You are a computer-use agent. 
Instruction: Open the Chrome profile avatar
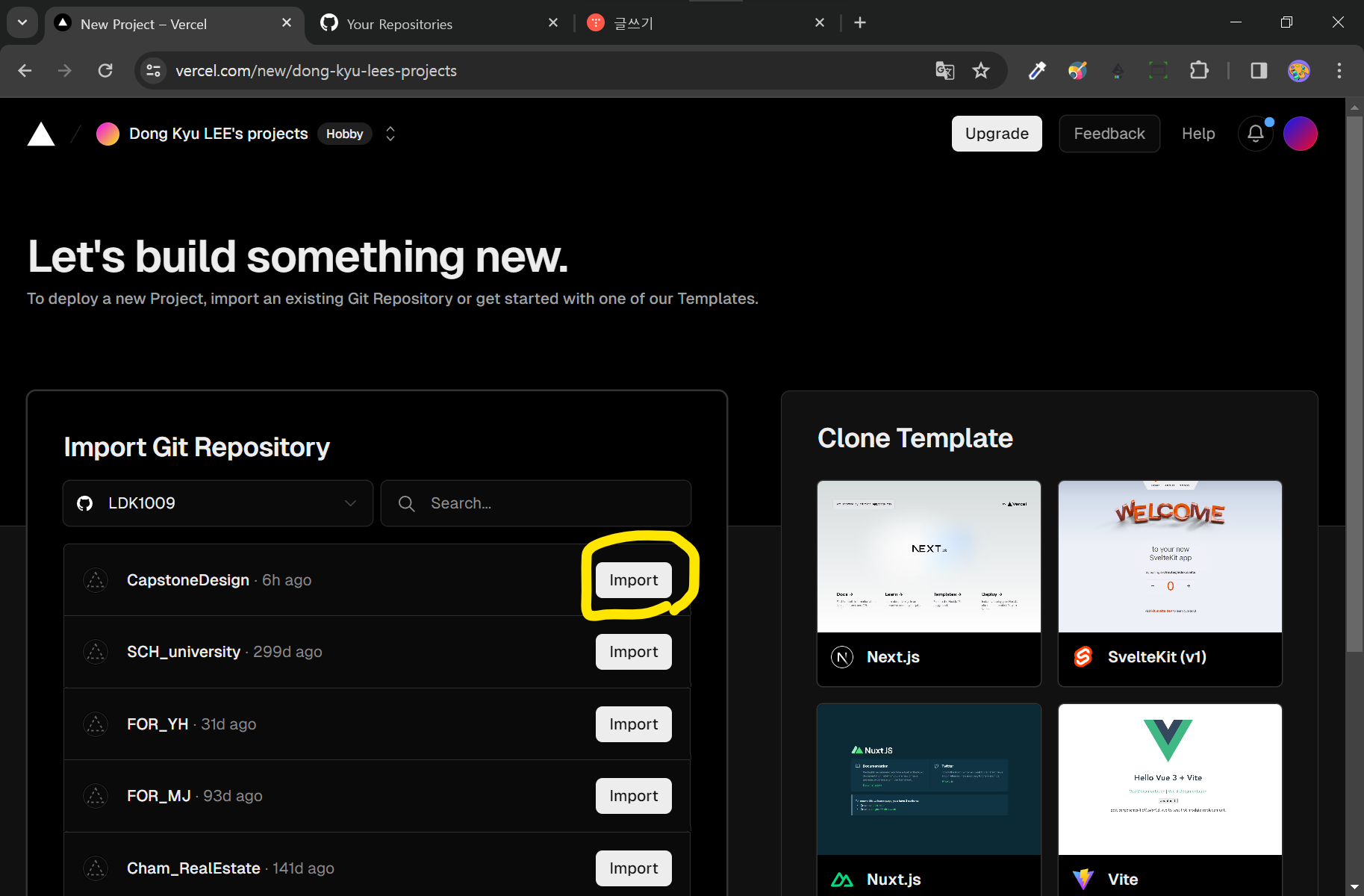[x=1299, y=71]
